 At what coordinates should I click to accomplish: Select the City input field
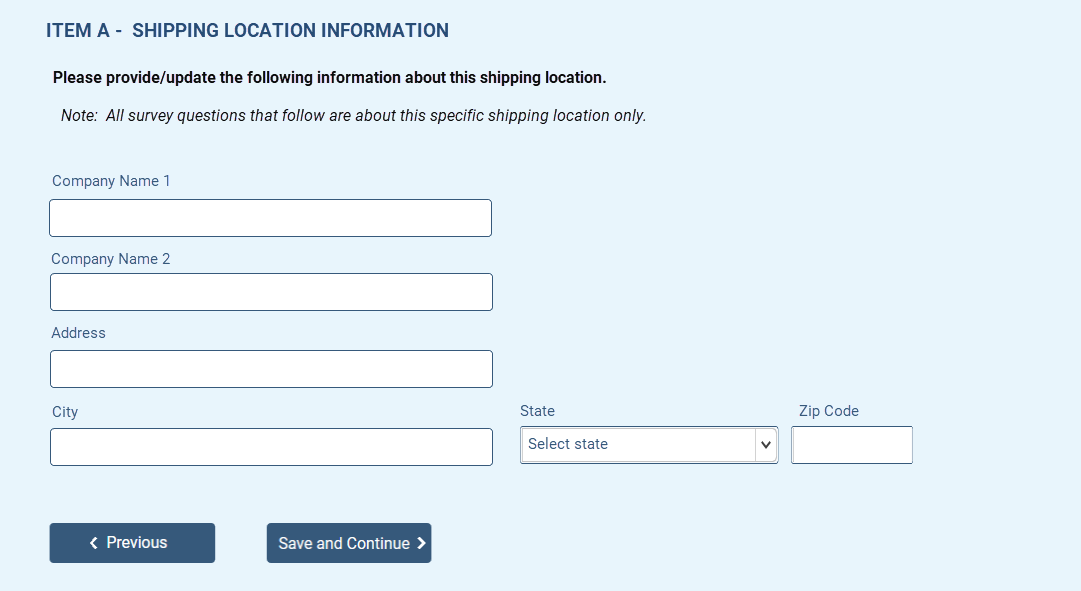271,447
